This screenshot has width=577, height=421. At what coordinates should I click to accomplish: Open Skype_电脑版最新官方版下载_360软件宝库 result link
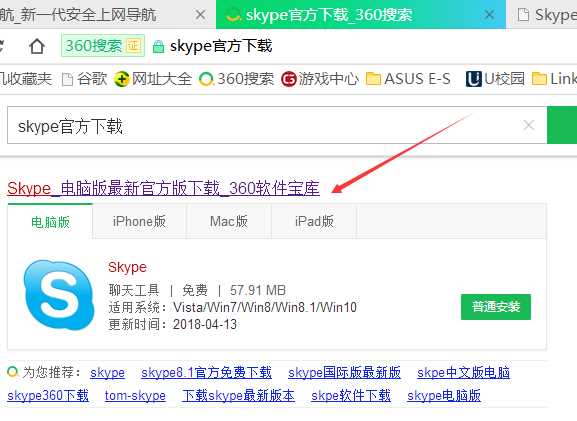[163, 189]
